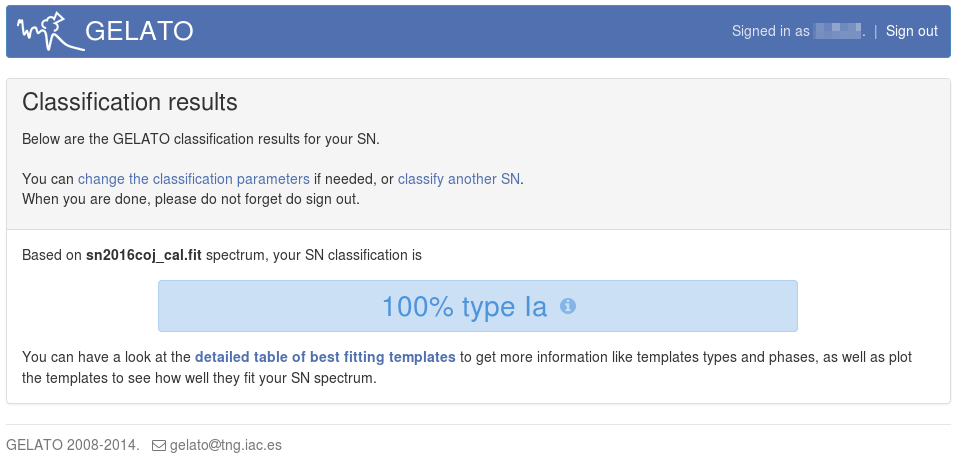
Task: Sign out of the GELATO account
Action: point(911,31)
